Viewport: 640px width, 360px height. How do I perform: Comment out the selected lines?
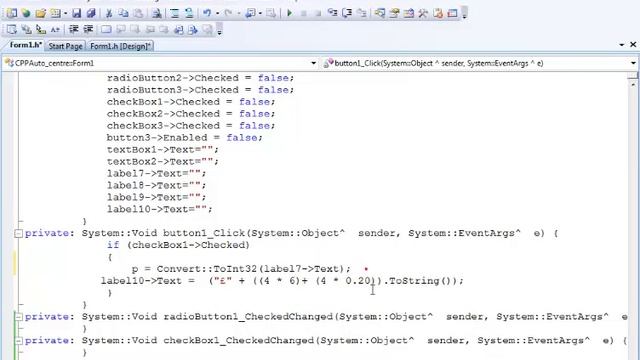[175, 13]
